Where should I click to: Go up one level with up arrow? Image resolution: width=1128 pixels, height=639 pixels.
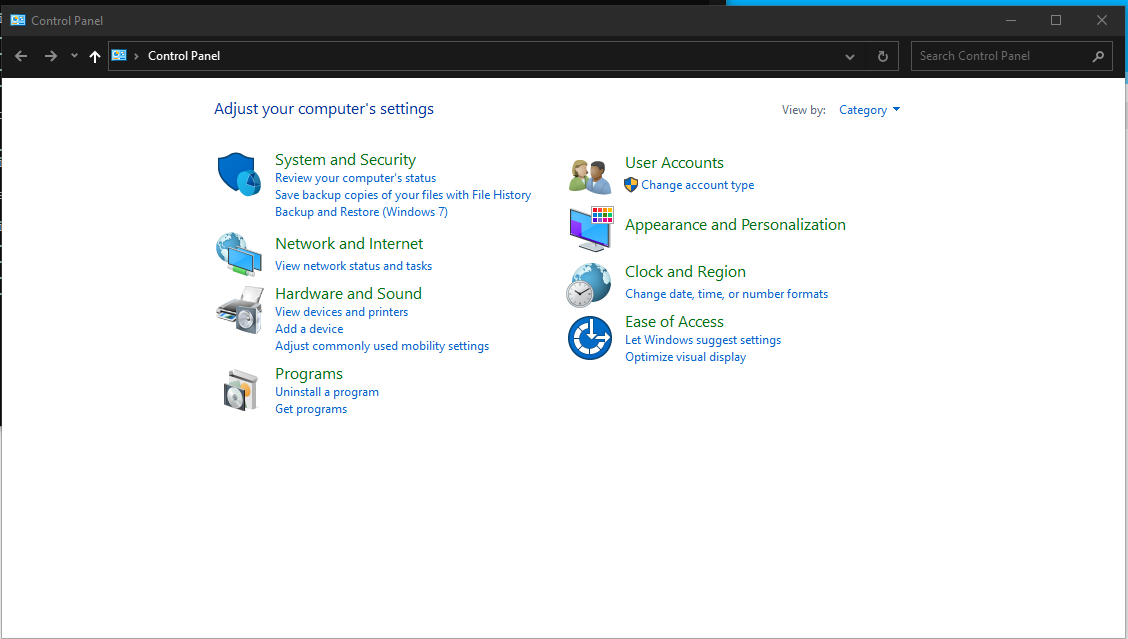95,56
